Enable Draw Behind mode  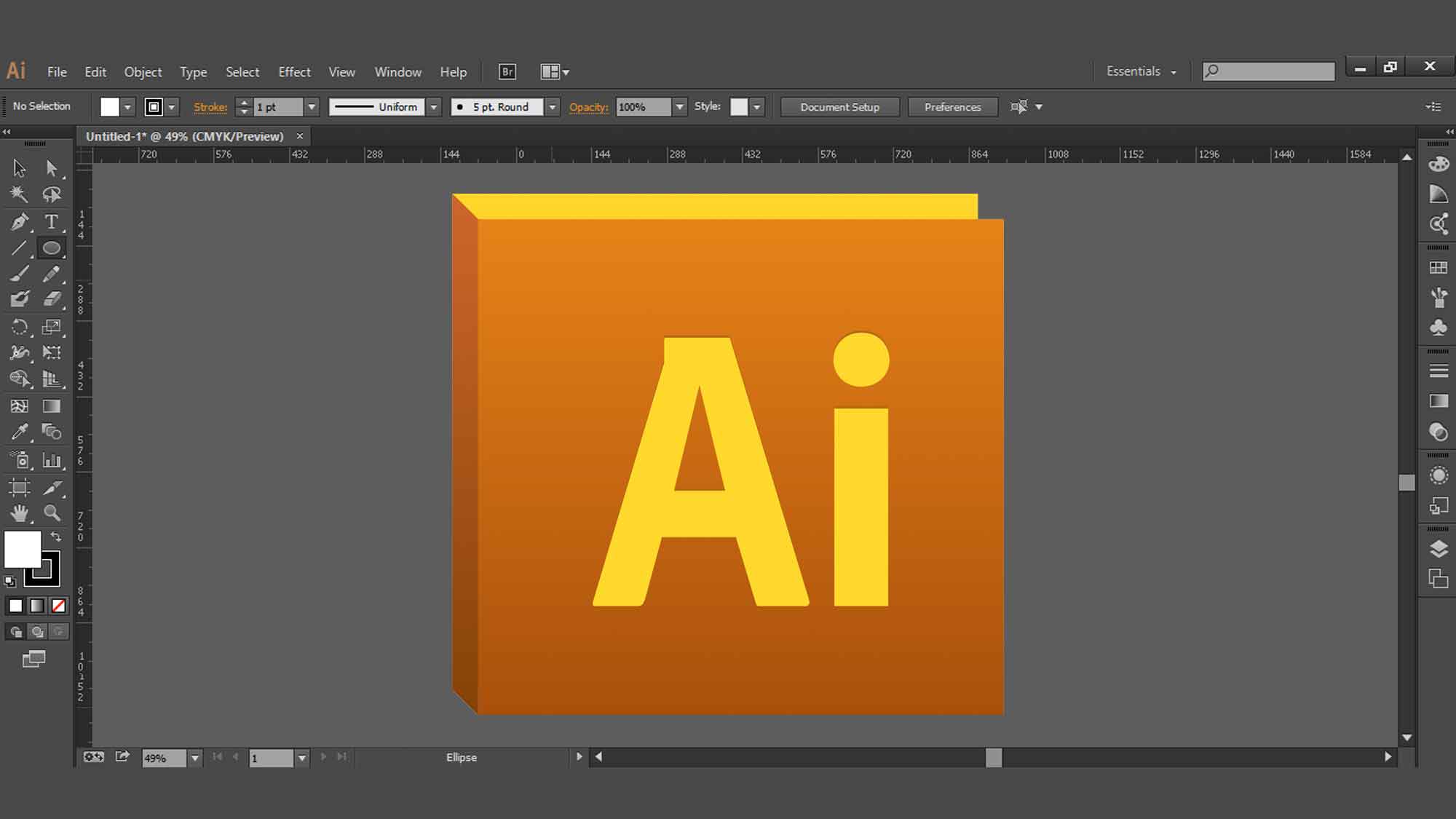[x=37, y=632]
